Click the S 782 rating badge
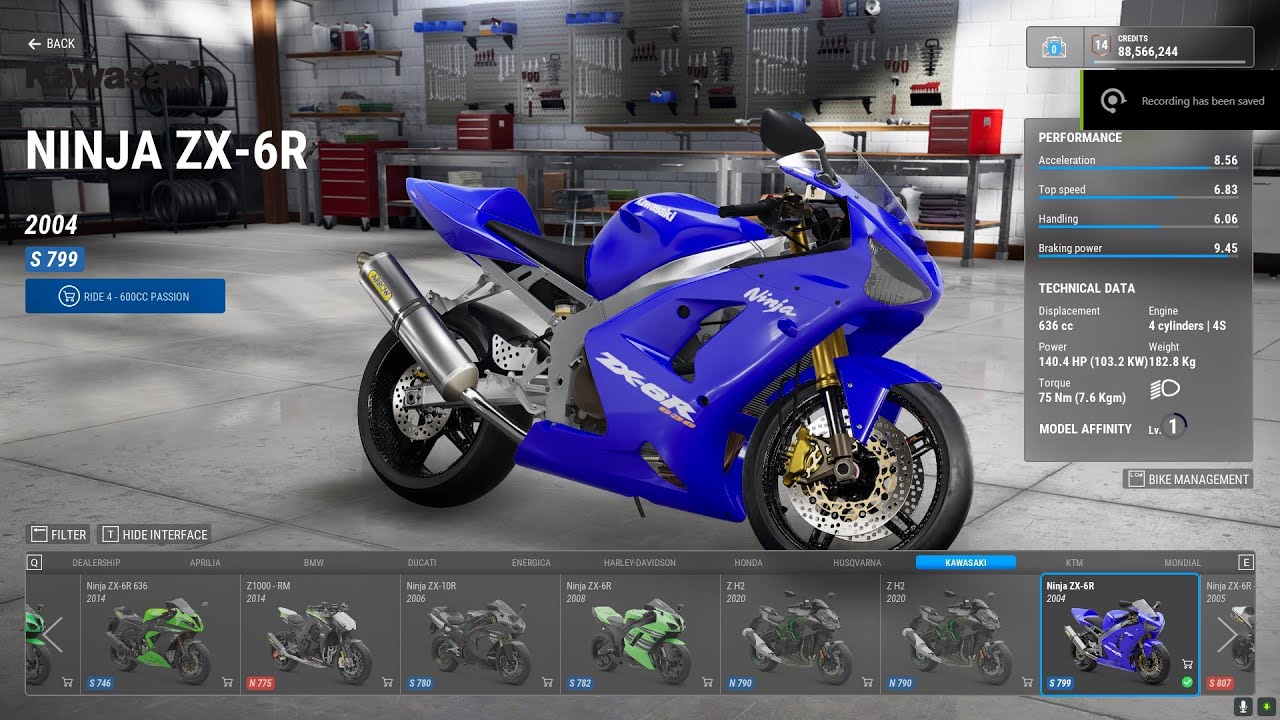Image resolution: width=1280 pixels, height=720 pixels. click(579, 683)
